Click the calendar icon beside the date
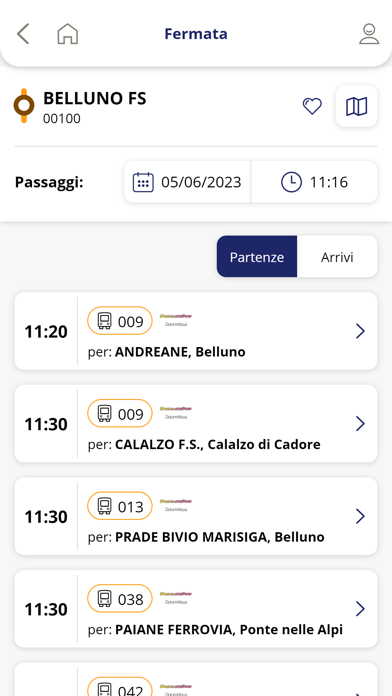 (x=143, y=182)
